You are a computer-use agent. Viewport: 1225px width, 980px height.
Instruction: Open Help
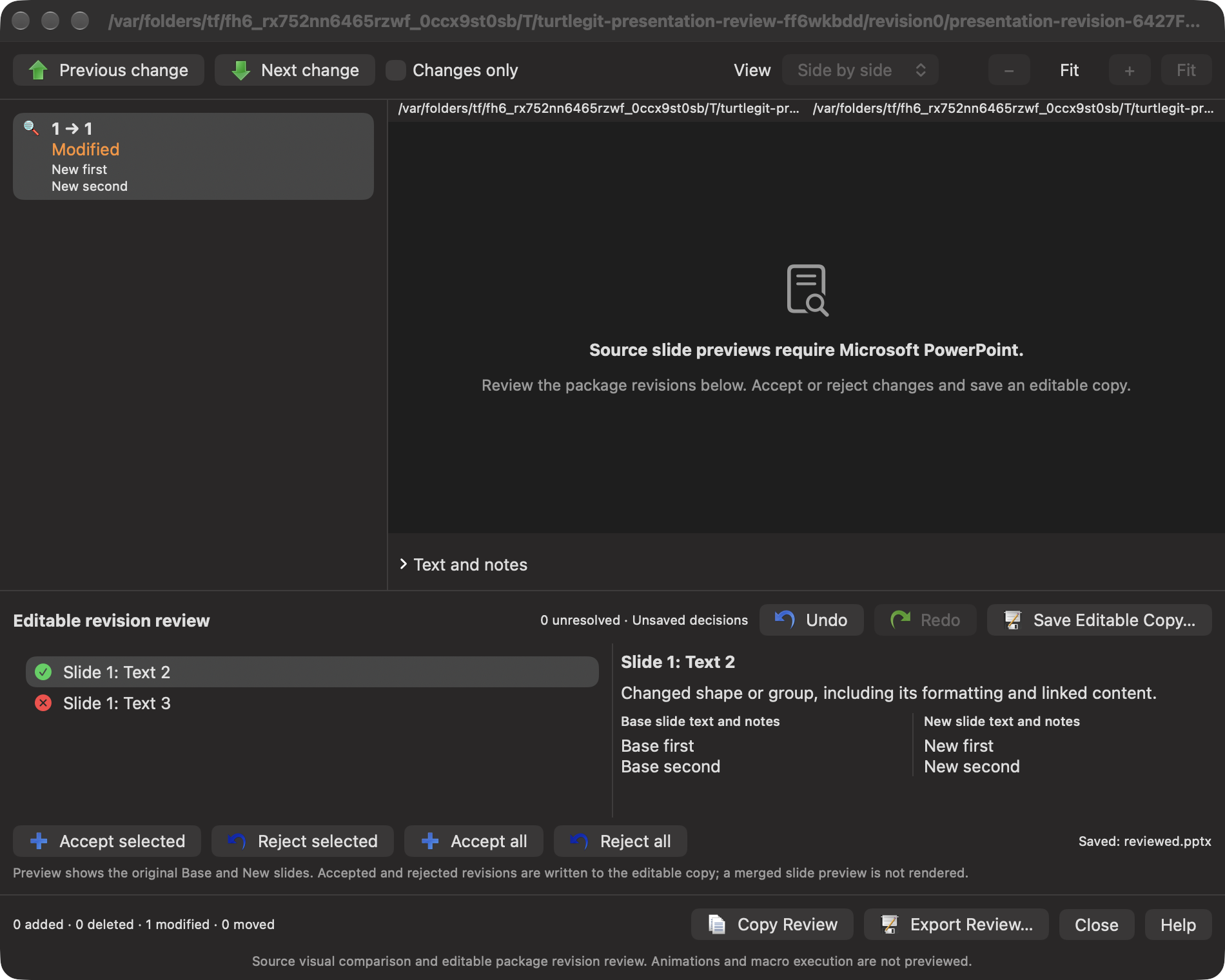click(1179, 925)
